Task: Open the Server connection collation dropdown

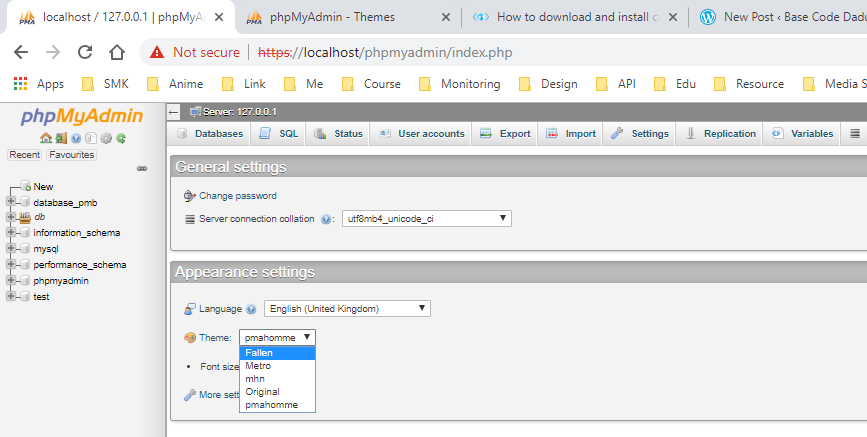Action: pos(426,218)
